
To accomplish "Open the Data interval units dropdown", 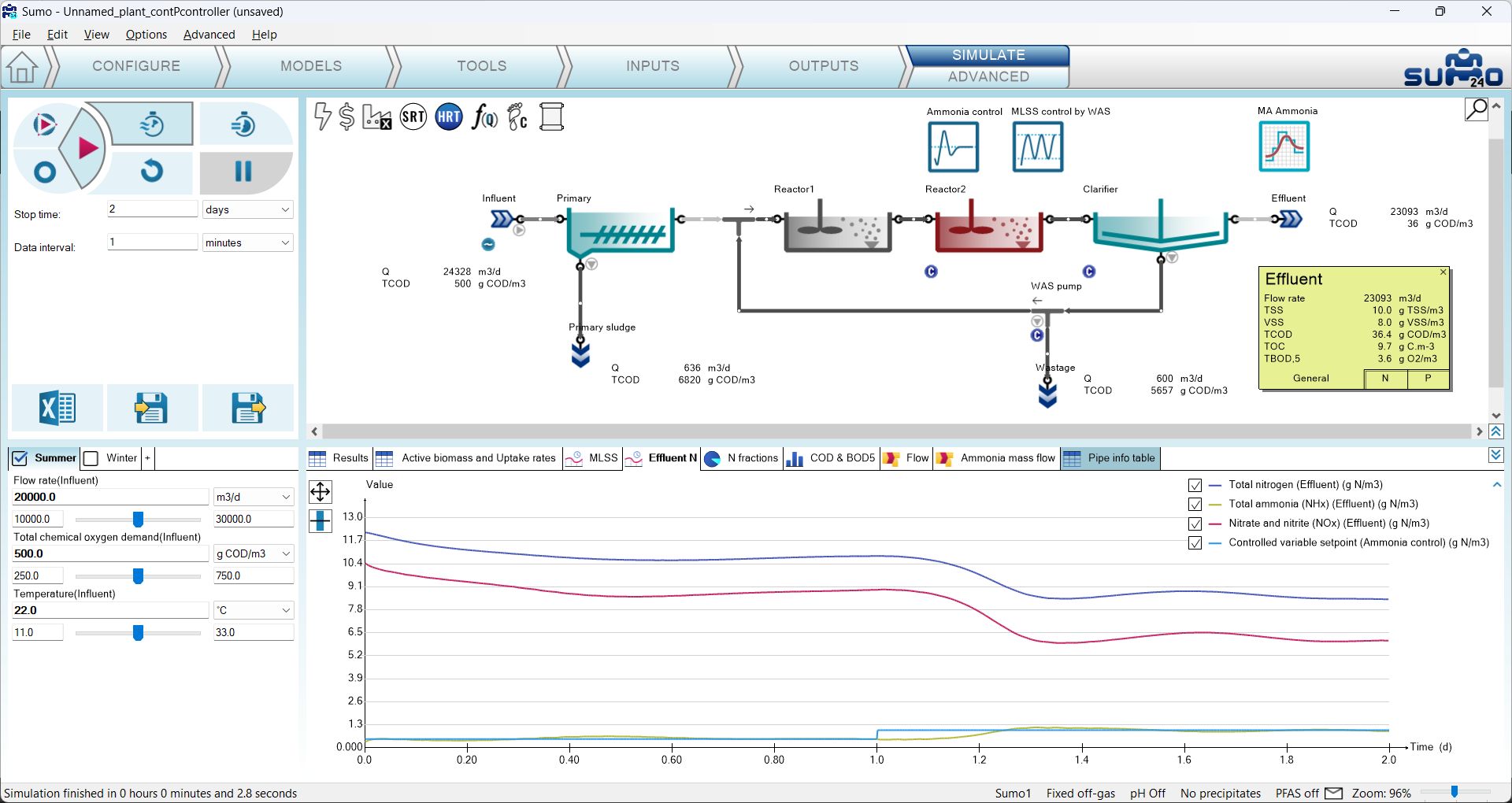I will pos(247,242).
